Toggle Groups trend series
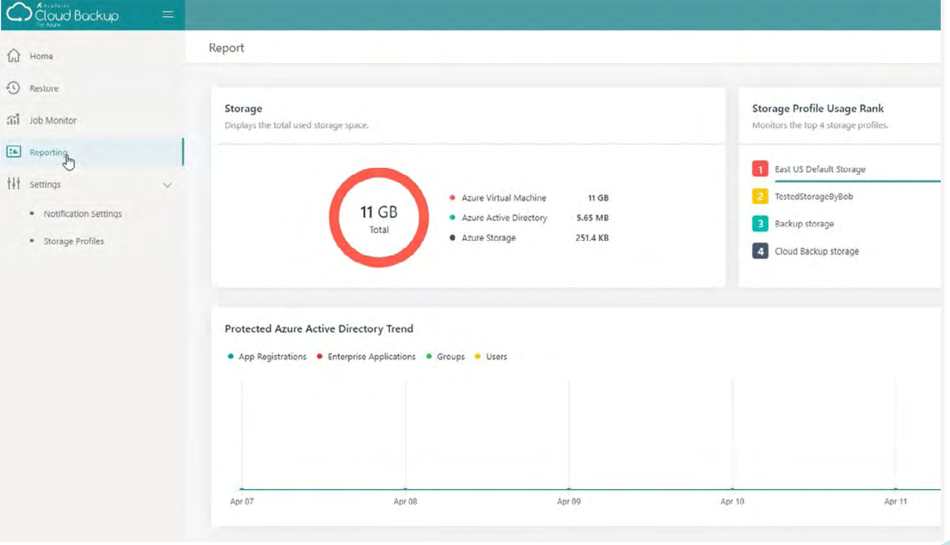 [x=445, y=357]
